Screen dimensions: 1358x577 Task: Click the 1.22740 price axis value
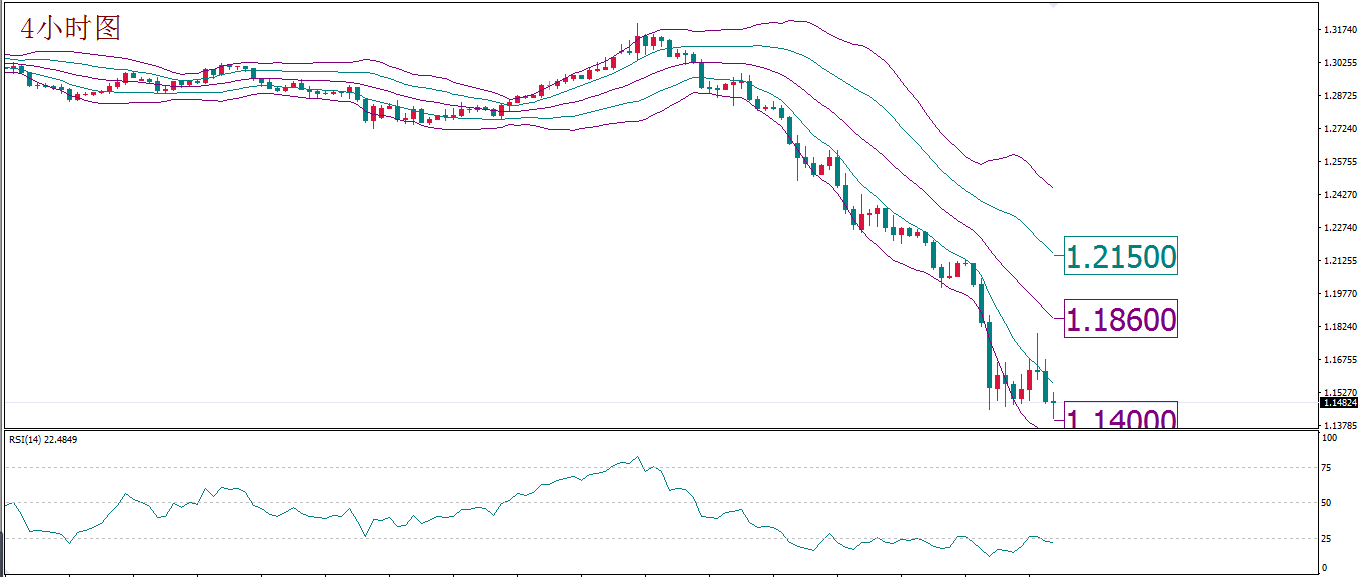point(1339,228)
